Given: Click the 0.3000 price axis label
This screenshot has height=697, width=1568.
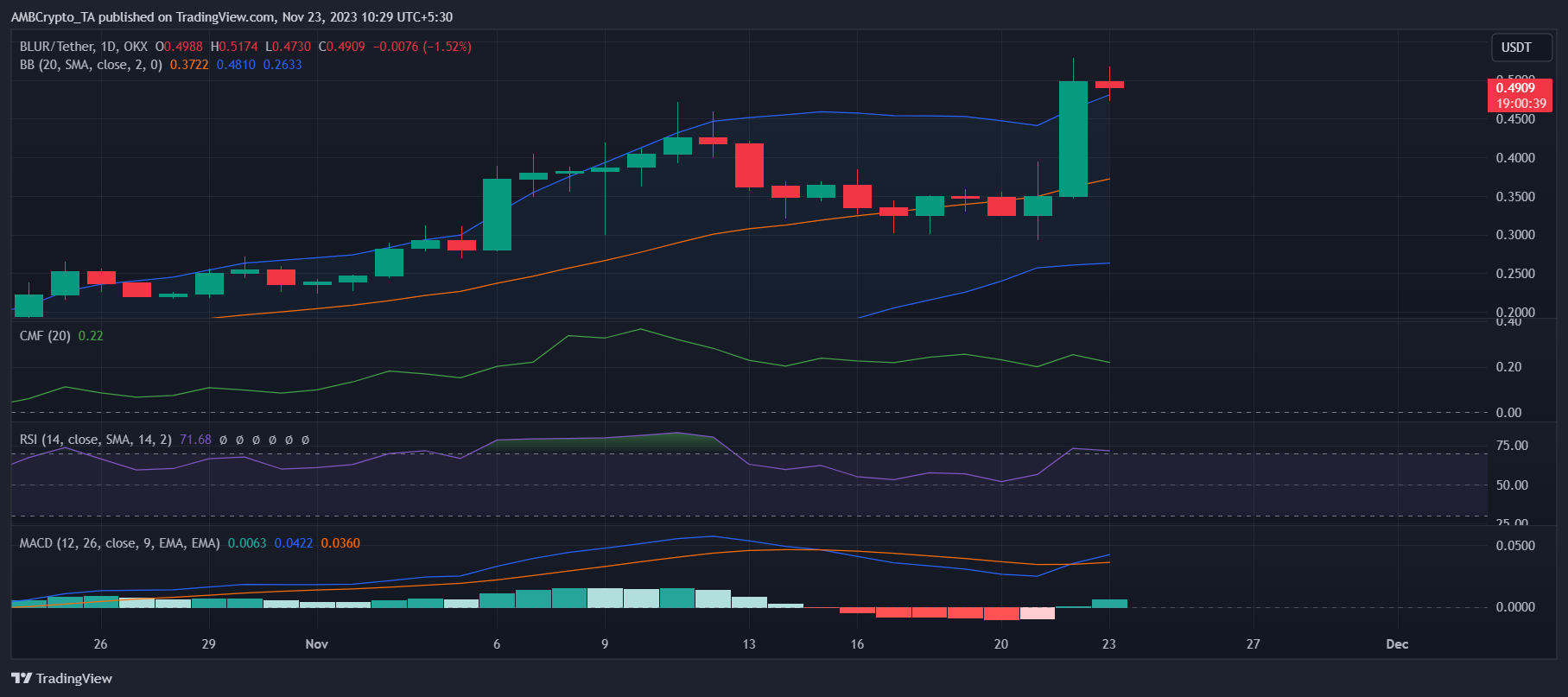Looking at the screenshot, I should [1516, 235].
